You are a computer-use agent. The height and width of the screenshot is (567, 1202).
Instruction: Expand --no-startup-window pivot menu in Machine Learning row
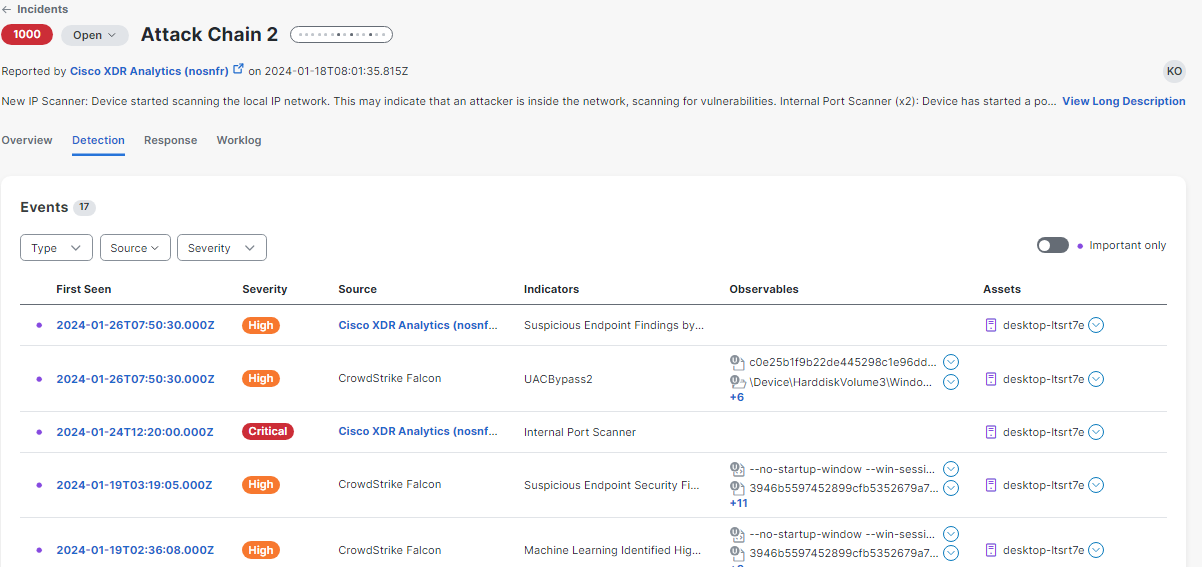click(x=951, y=533)
